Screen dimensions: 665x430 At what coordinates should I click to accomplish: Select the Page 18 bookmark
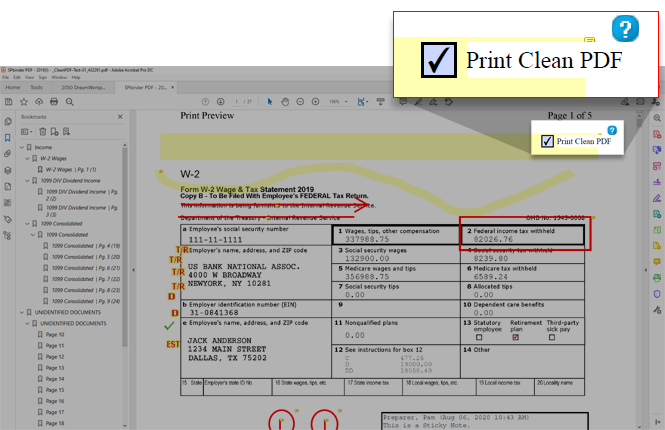tap(55, 423)
